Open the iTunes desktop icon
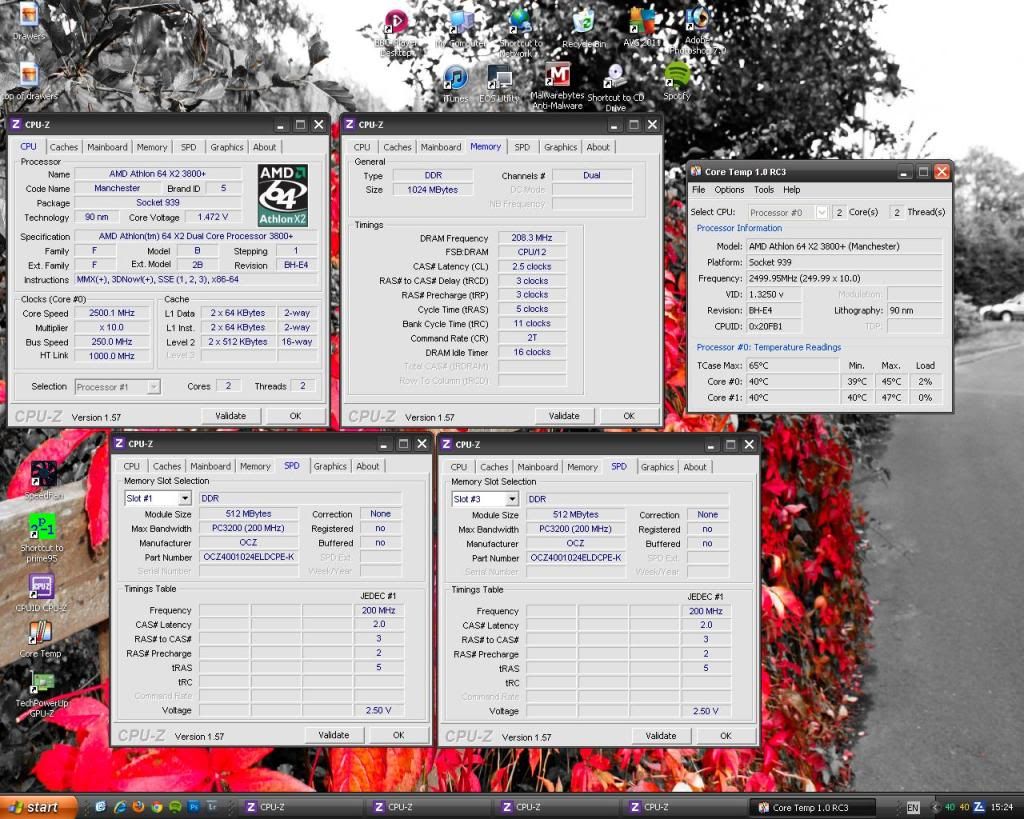Viewport: 1024px width, 819px height. point(455,78)
